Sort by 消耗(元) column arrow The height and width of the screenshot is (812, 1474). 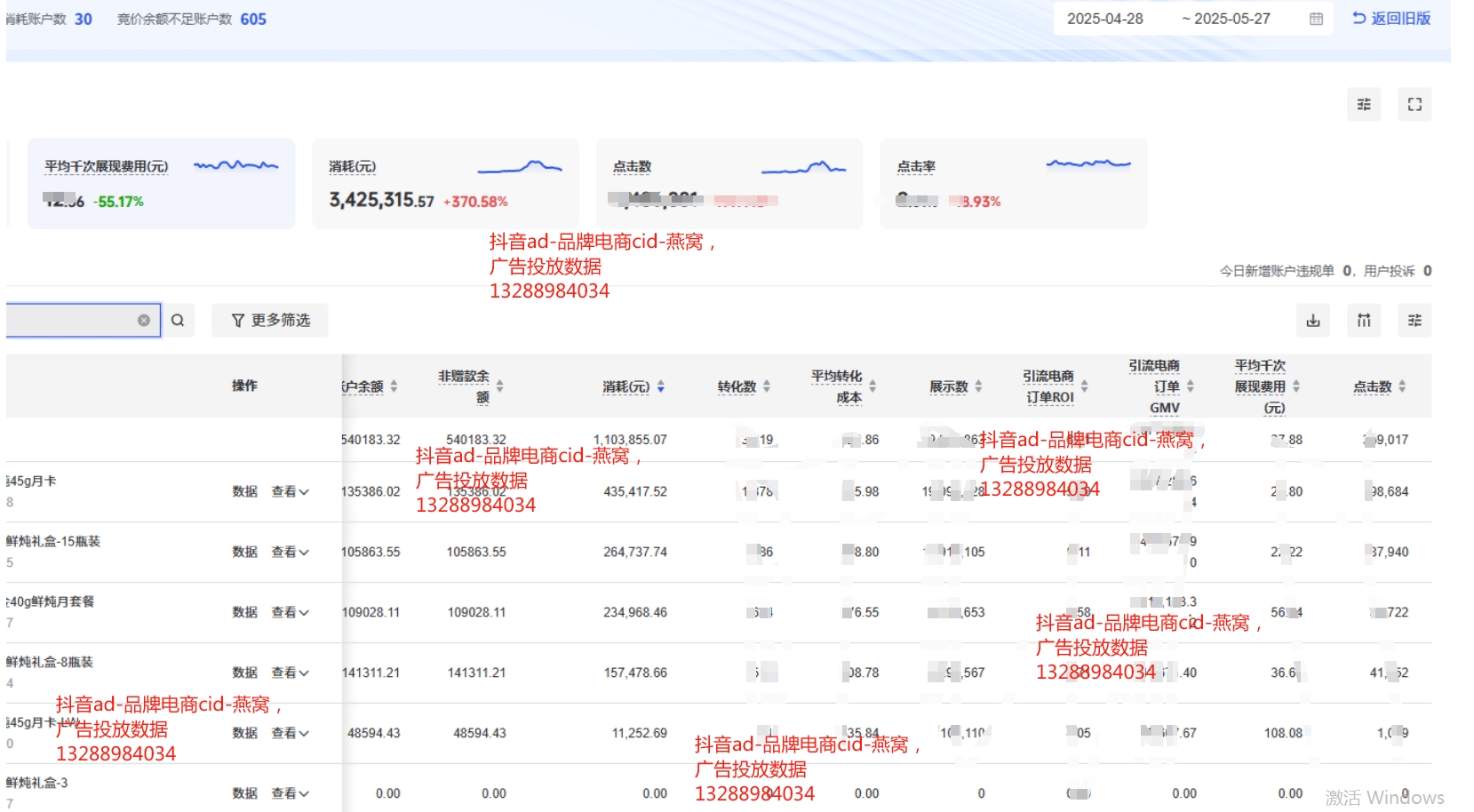tap(661, 386)
